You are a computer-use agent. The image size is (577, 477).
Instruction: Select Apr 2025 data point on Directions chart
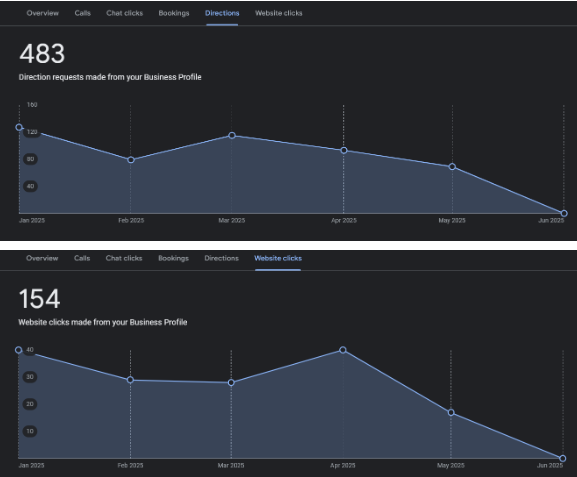click(x=344, y=150)
